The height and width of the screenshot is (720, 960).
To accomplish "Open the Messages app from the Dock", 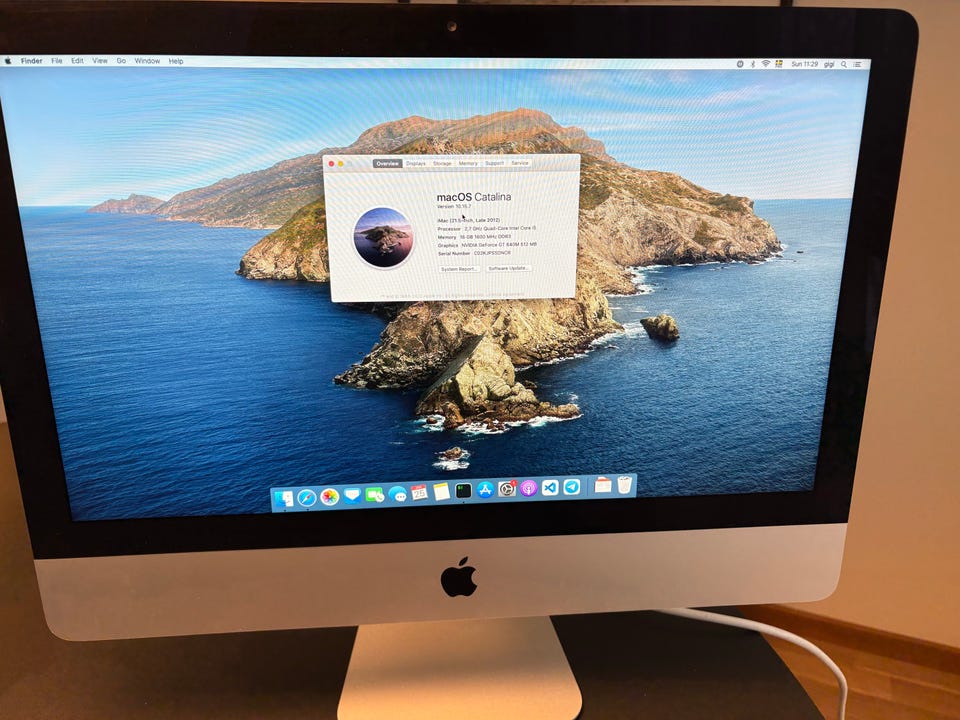I will (x=397, y=494).
